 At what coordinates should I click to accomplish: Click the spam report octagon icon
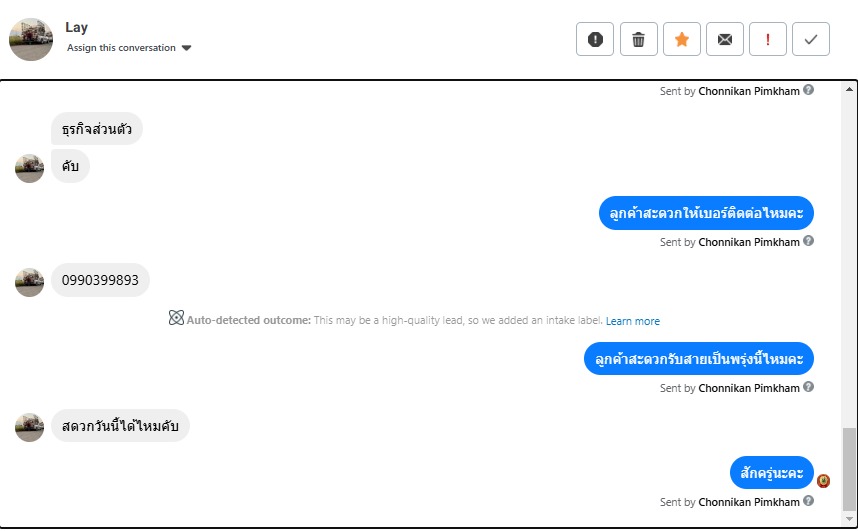coord(595,40)
